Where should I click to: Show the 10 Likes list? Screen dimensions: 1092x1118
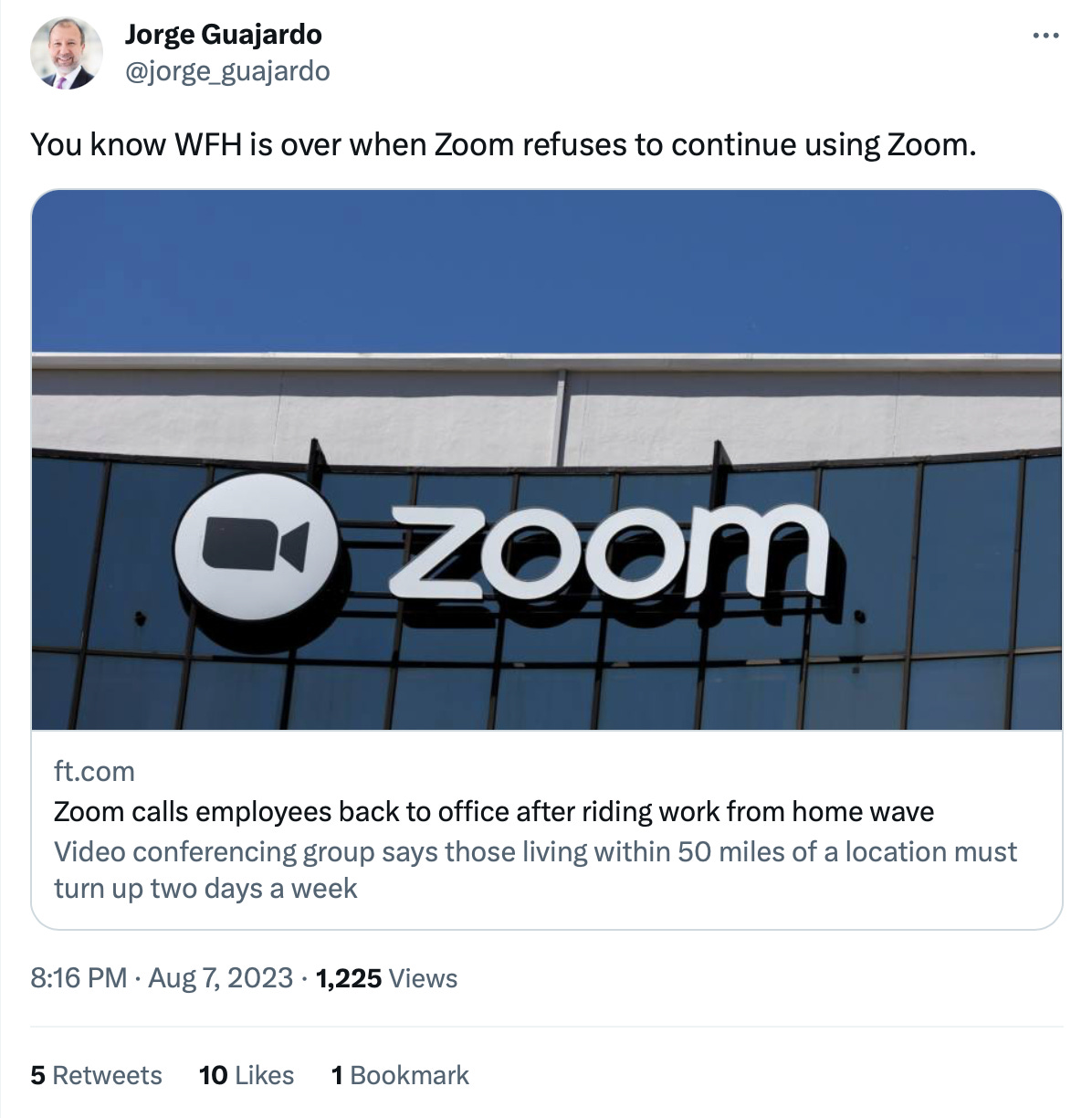pos(247,1075)
